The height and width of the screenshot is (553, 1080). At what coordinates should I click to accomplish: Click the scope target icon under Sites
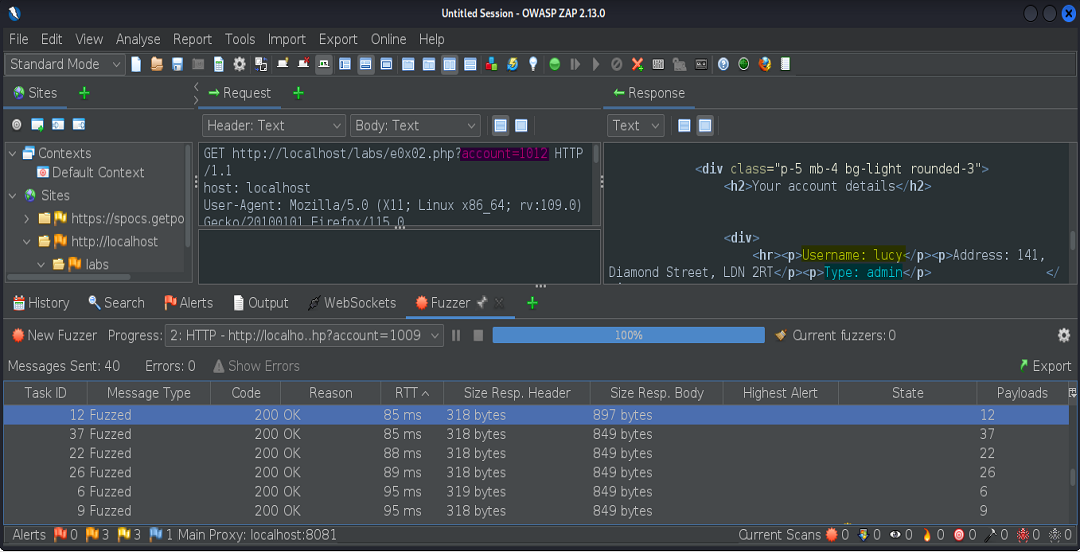pos(17,125)
